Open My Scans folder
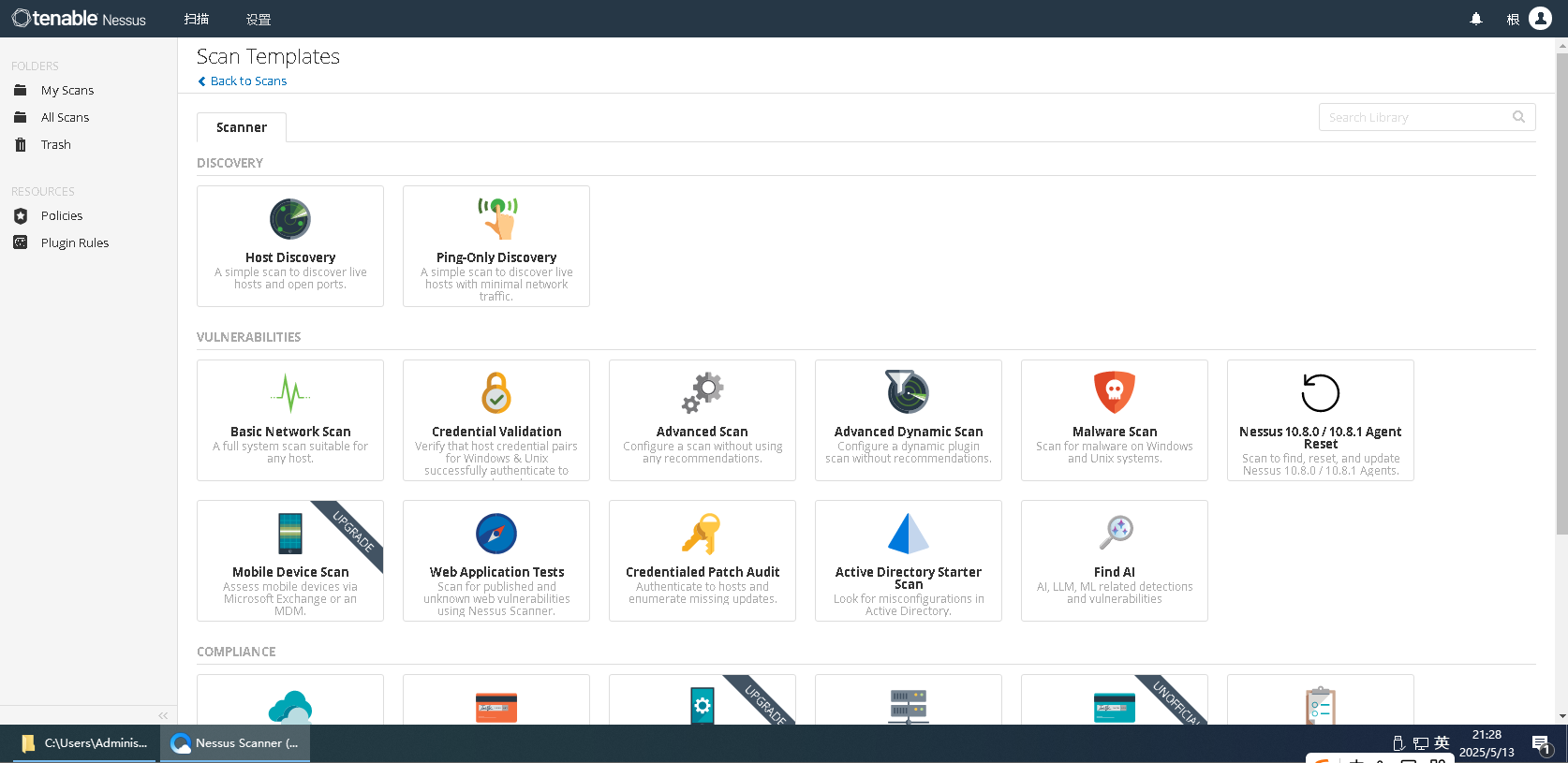Image resolution: width=1568 pixels, height=763 pixels. tap(67, 90)
